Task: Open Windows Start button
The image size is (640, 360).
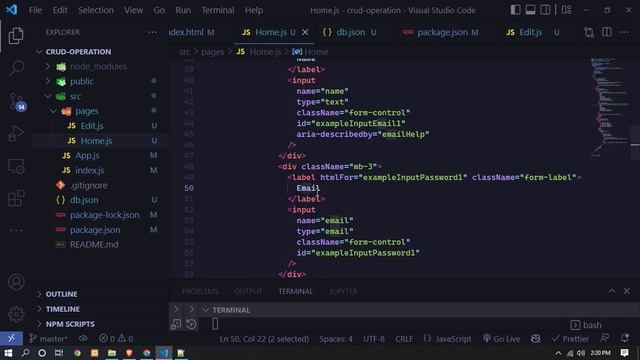Action: pyautogui.click(x=8, y=353)
